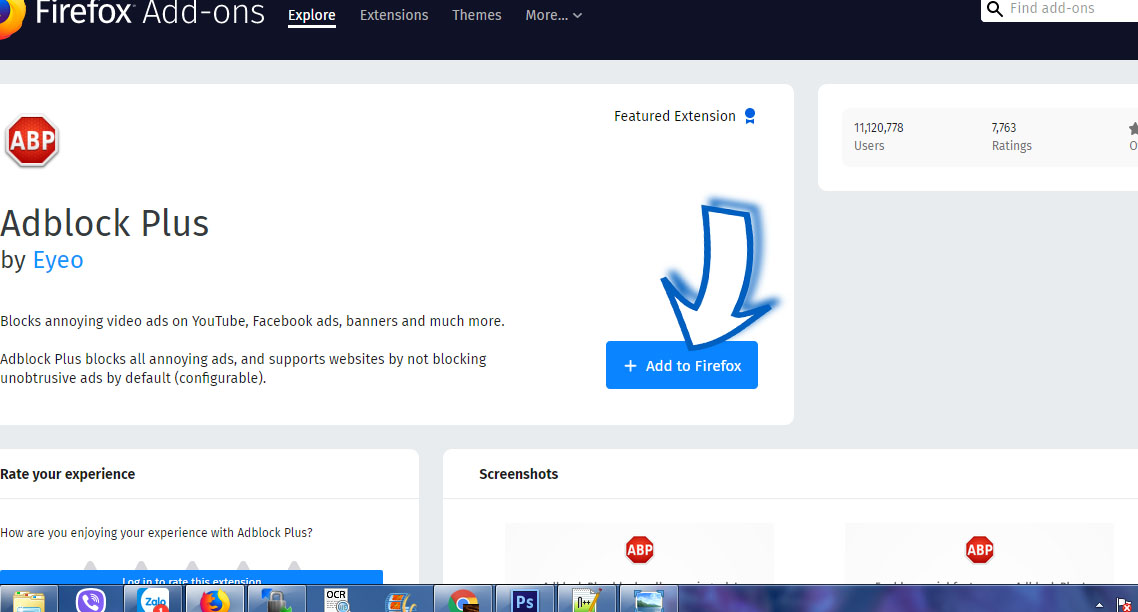Open Zalo from the taskbar

click(151, 600)
